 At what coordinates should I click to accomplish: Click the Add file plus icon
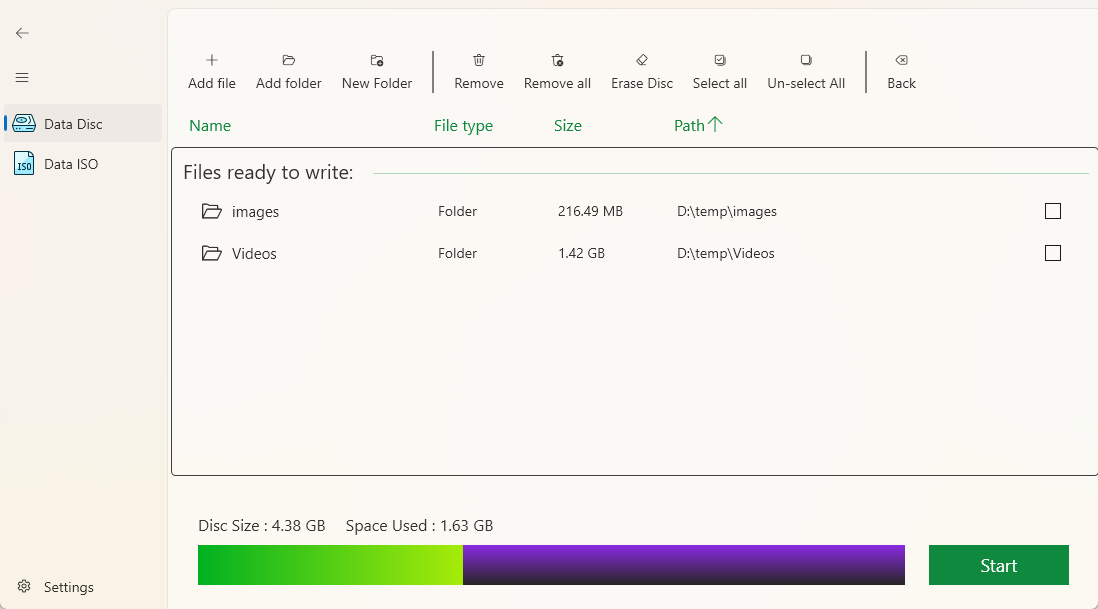click(212, 61)
